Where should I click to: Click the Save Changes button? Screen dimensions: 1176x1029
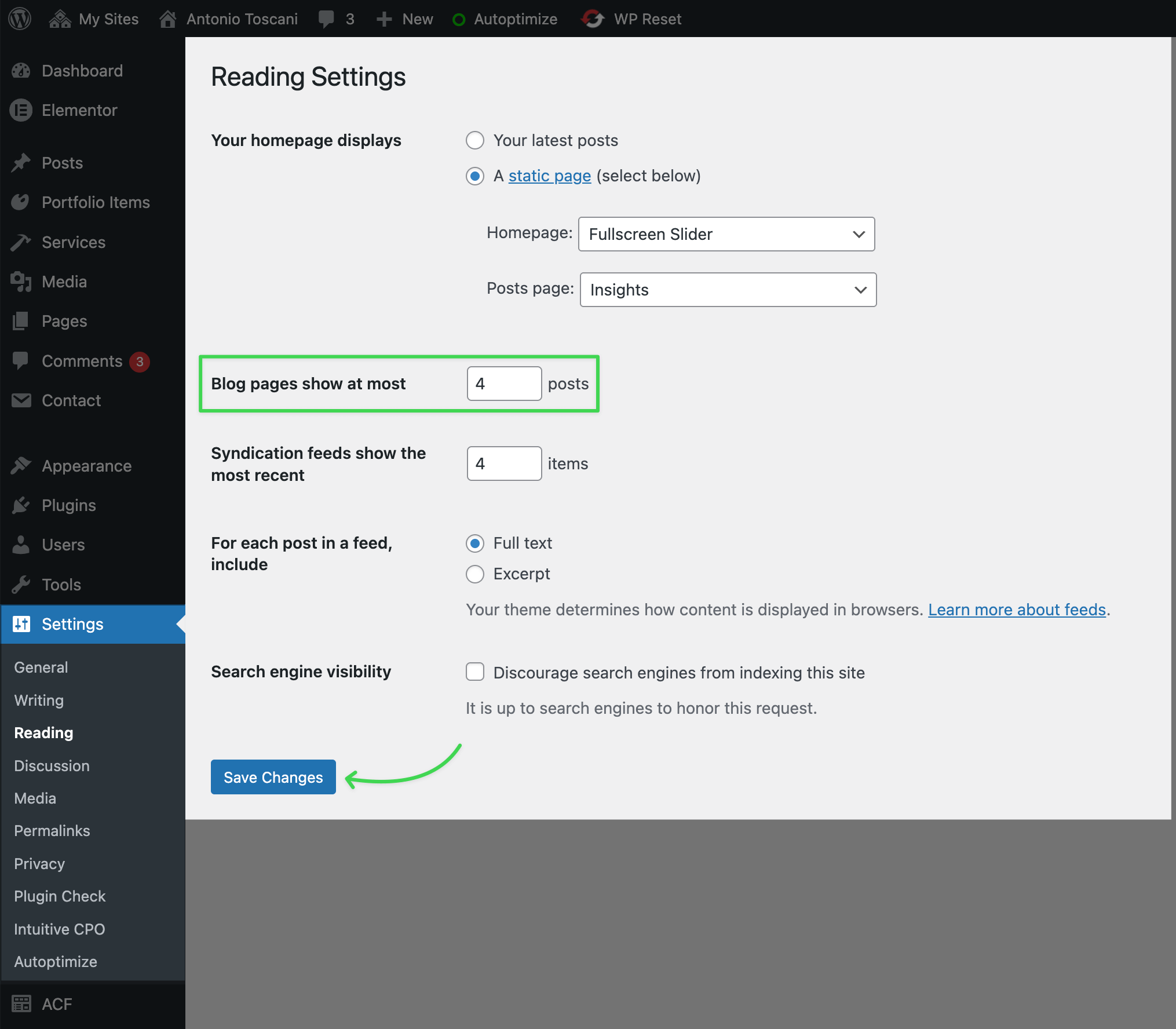tap(273, 777)
